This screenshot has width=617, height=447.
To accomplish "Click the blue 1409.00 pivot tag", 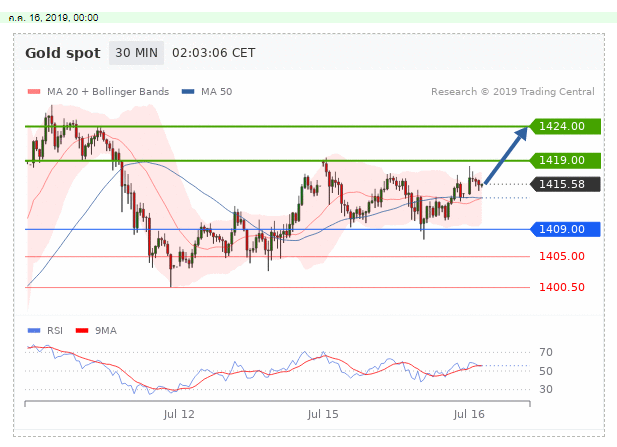I will [x=565, y=229].
